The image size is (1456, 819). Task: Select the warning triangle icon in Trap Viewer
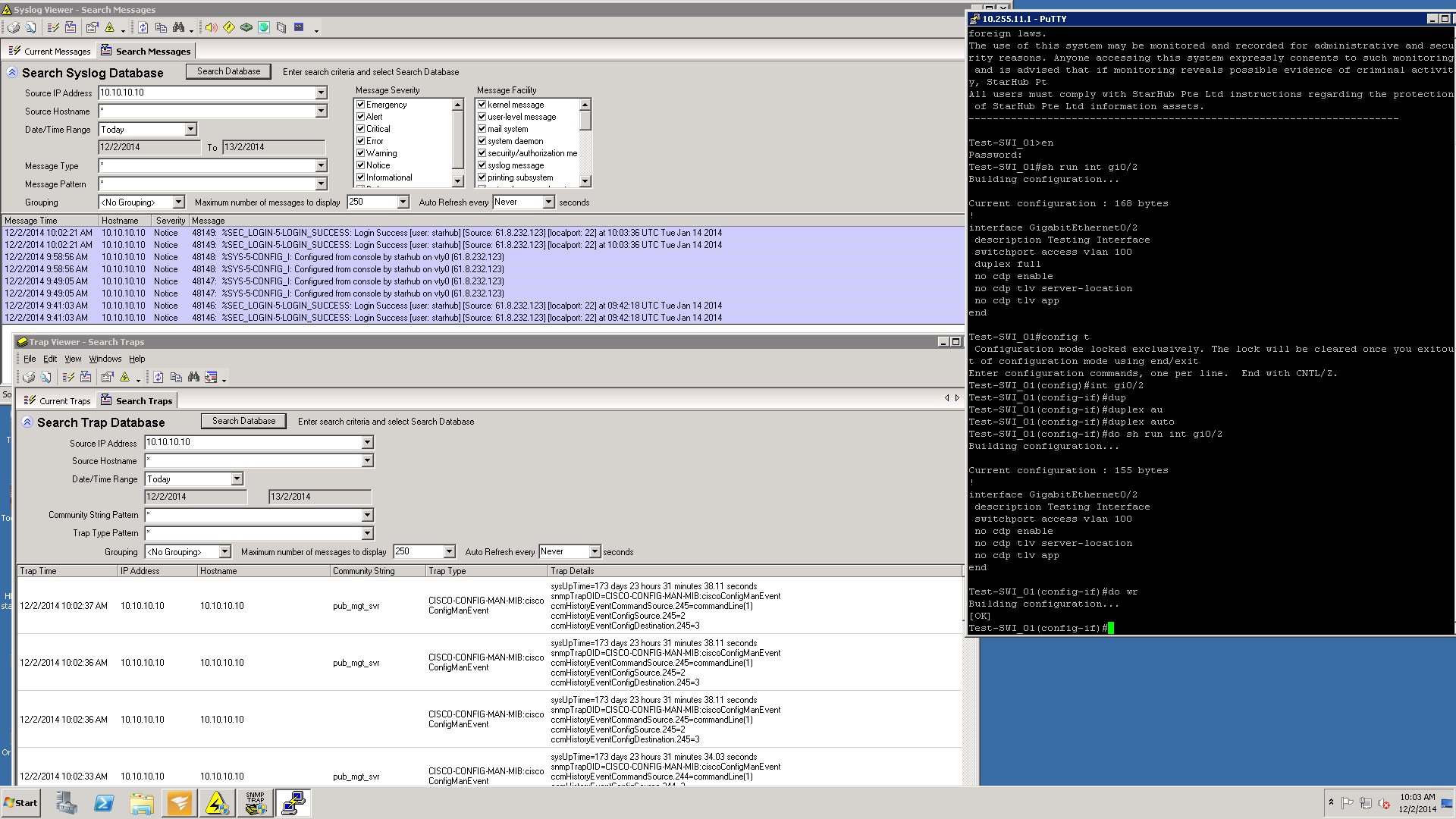click(124, 377)
